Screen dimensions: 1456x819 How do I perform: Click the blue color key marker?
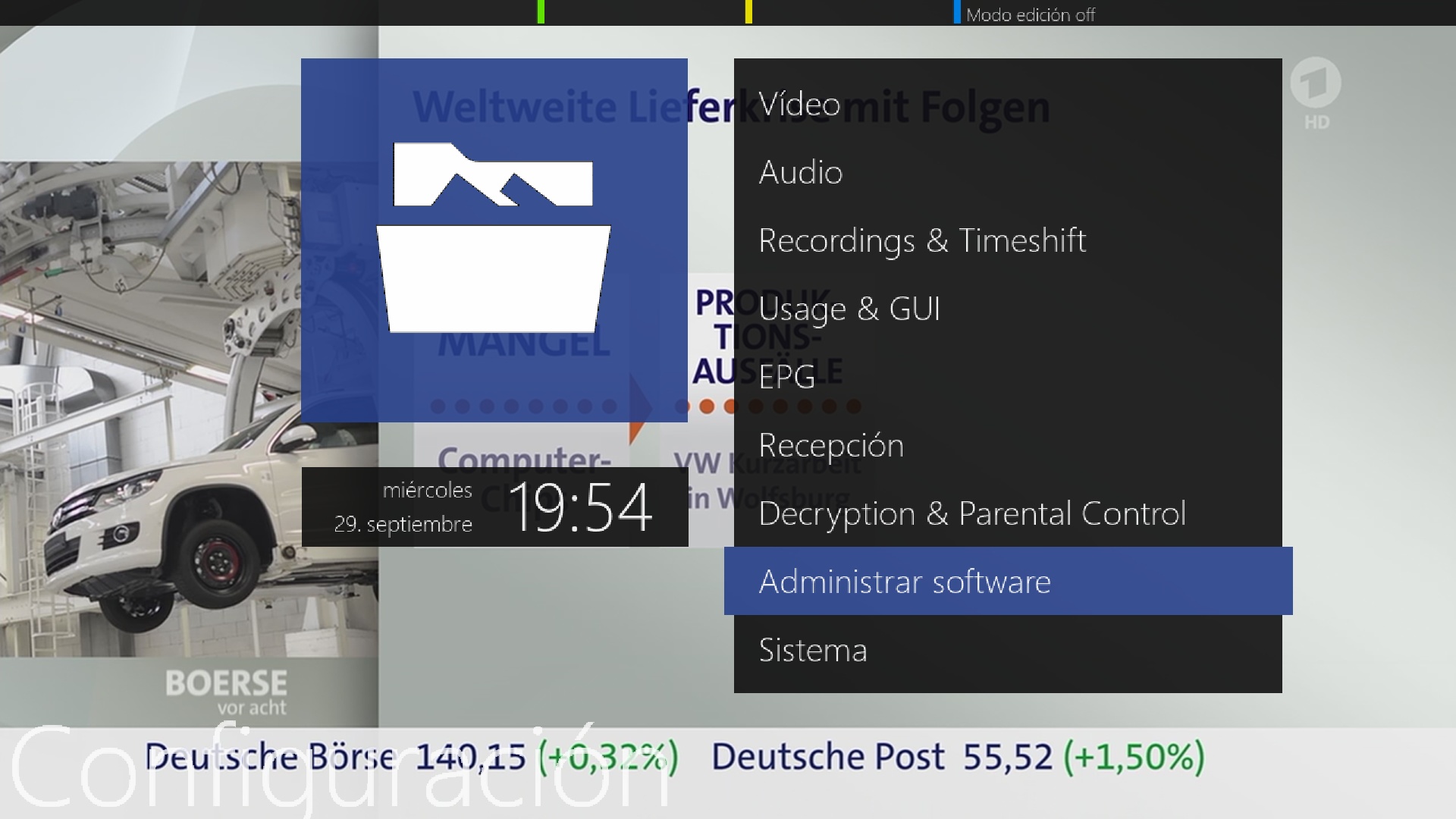tap(957, 12)
